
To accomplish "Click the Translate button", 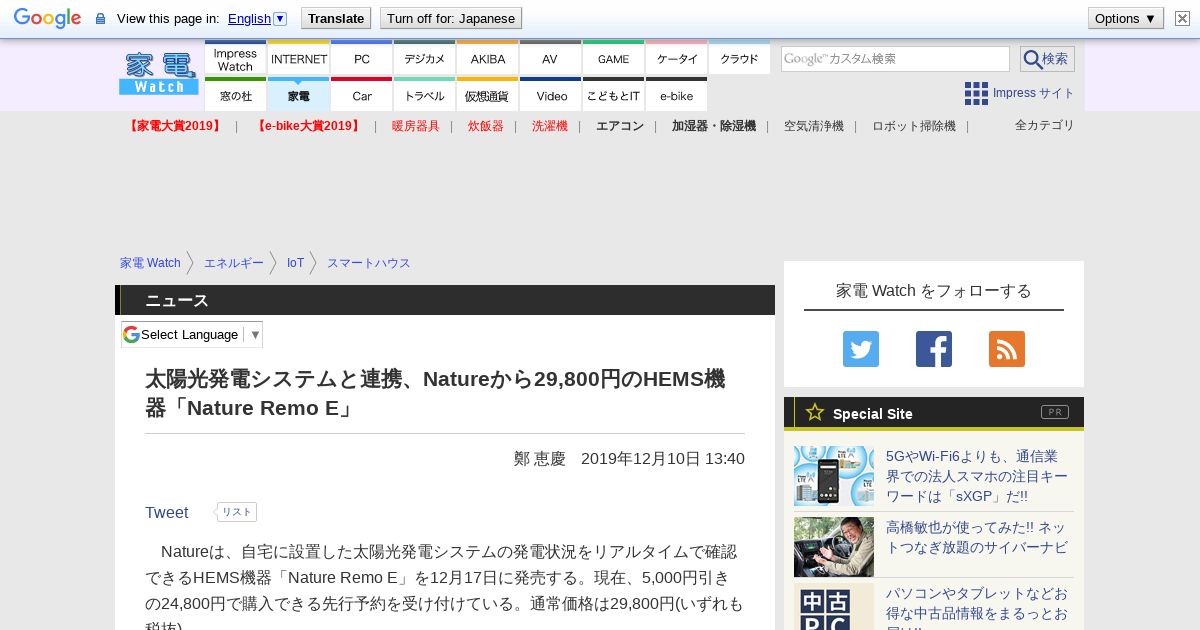I will coord(335,18).
